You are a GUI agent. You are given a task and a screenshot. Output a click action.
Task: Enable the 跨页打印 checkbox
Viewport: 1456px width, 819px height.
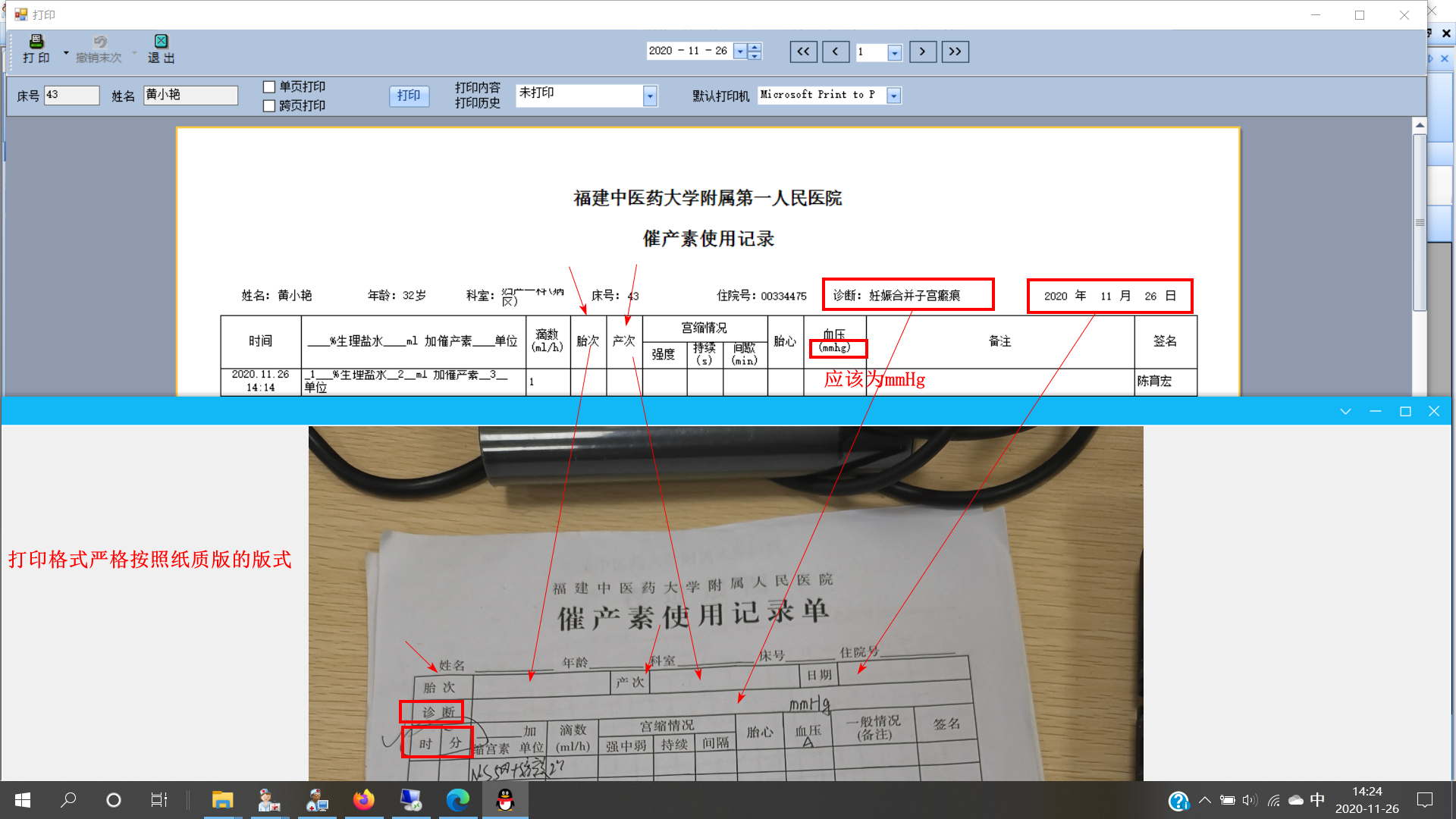pos(269,106)
